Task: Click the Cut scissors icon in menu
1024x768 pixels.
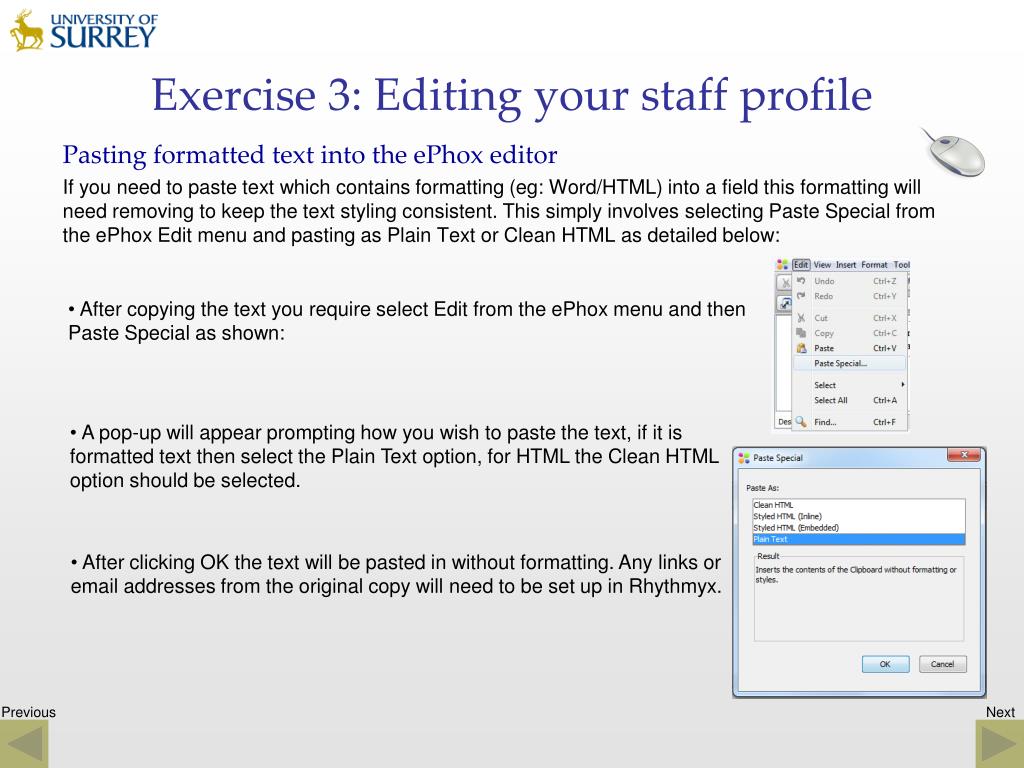Action: click(801, 318)
